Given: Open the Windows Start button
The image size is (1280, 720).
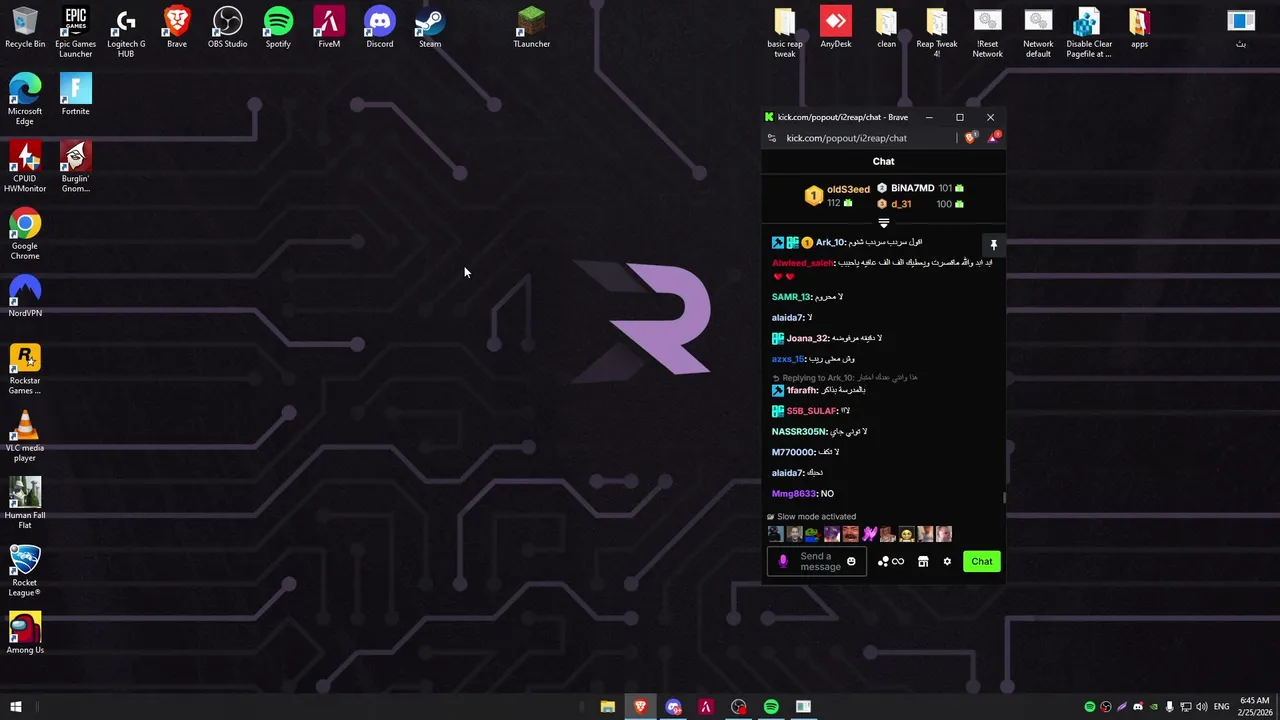Looking at the screenshot, I should point(16,707).
